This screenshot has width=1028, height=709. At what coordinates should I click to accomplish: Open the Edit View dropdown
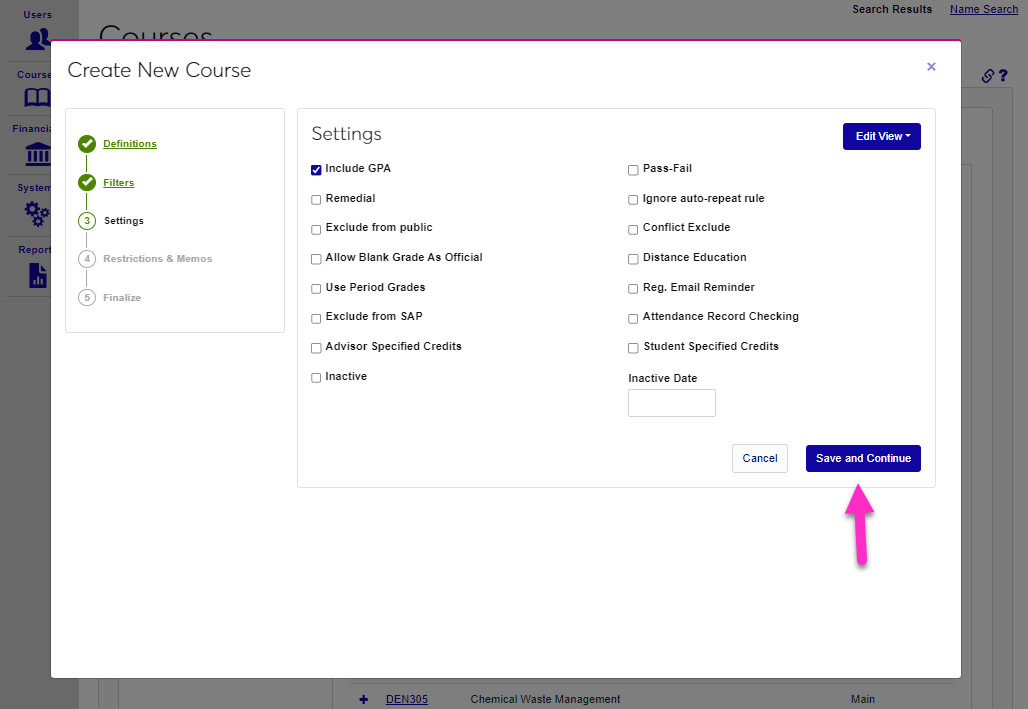click(881, 136)
